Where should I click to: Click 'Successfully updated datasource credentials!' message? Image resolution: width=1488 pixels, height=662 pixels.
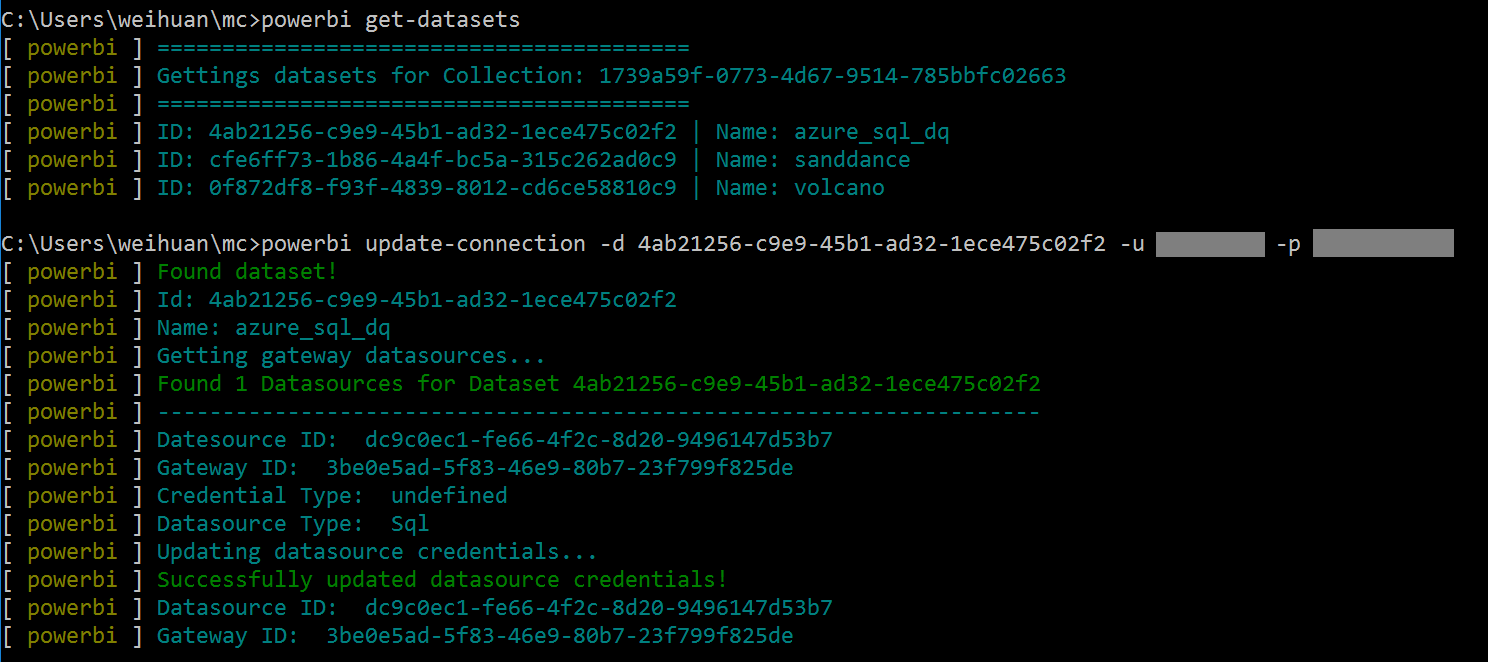click(x=442, y=580)
